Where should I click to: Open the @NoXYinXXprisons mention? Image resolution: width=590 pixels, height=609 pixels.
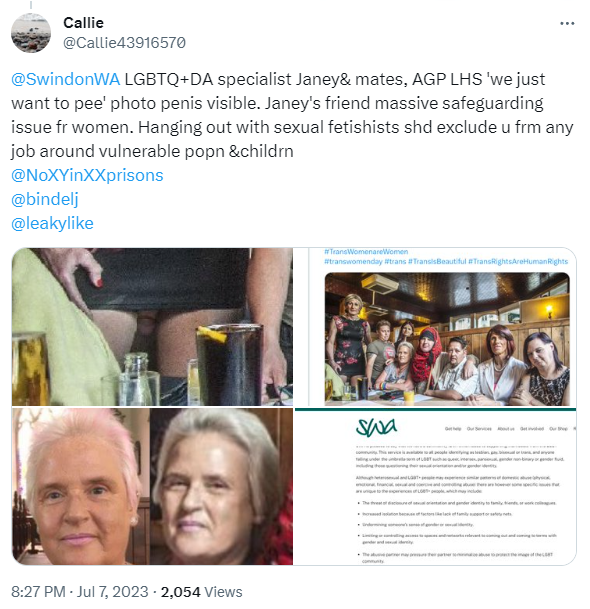coord(87,175)
